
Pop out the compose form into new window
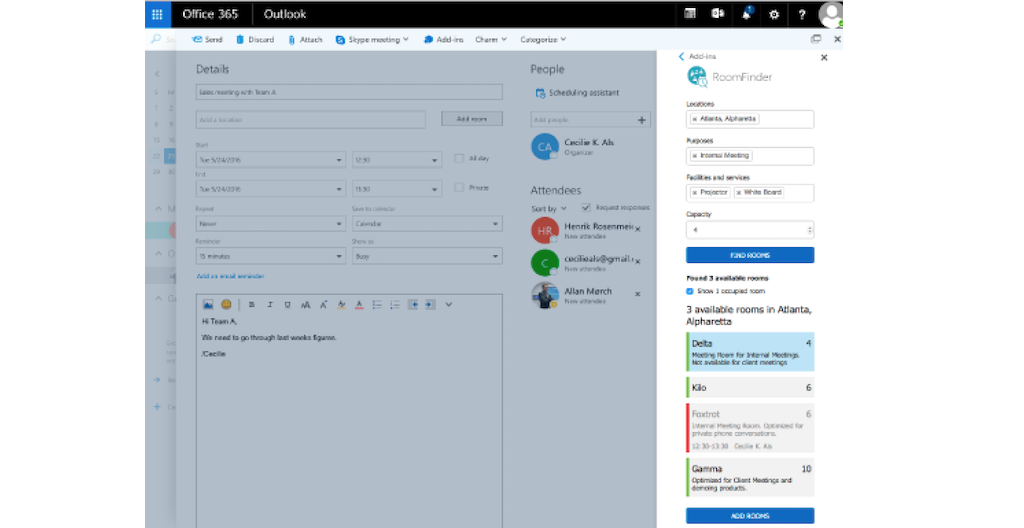[x=816, y=39]
